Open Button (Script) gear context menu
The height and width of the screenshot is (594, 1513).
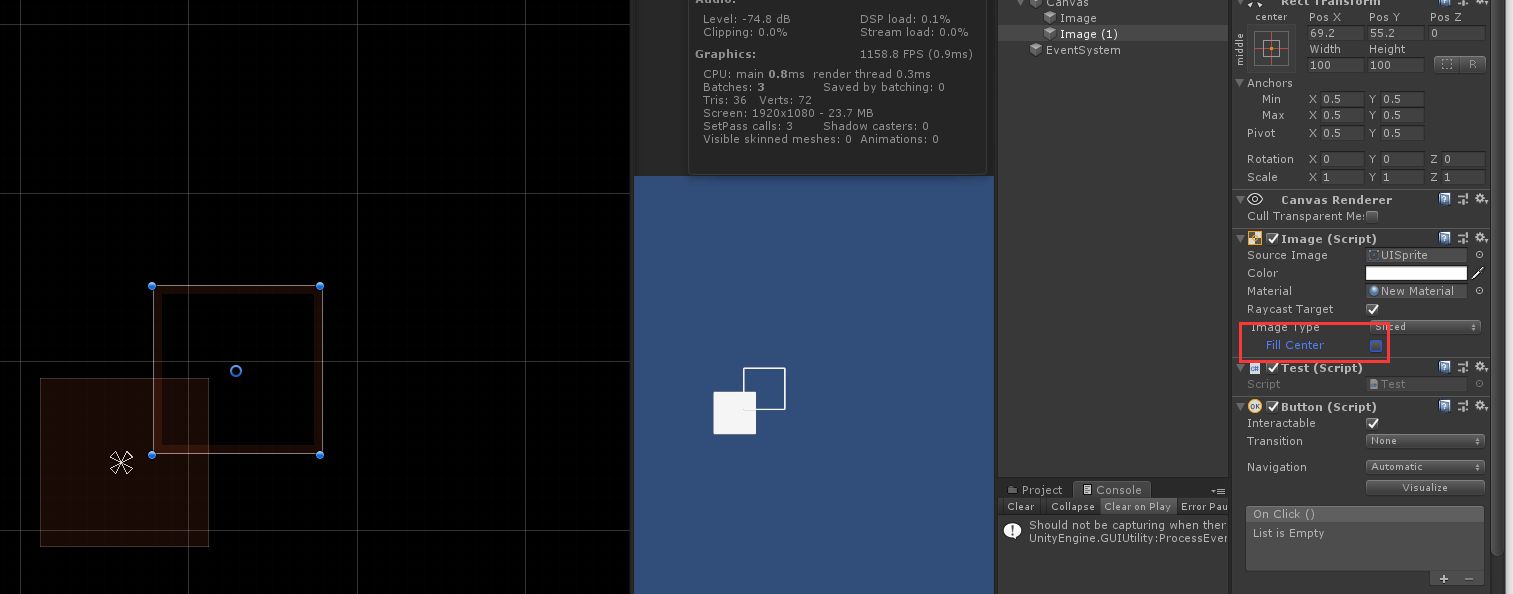tap(1480, 406)
